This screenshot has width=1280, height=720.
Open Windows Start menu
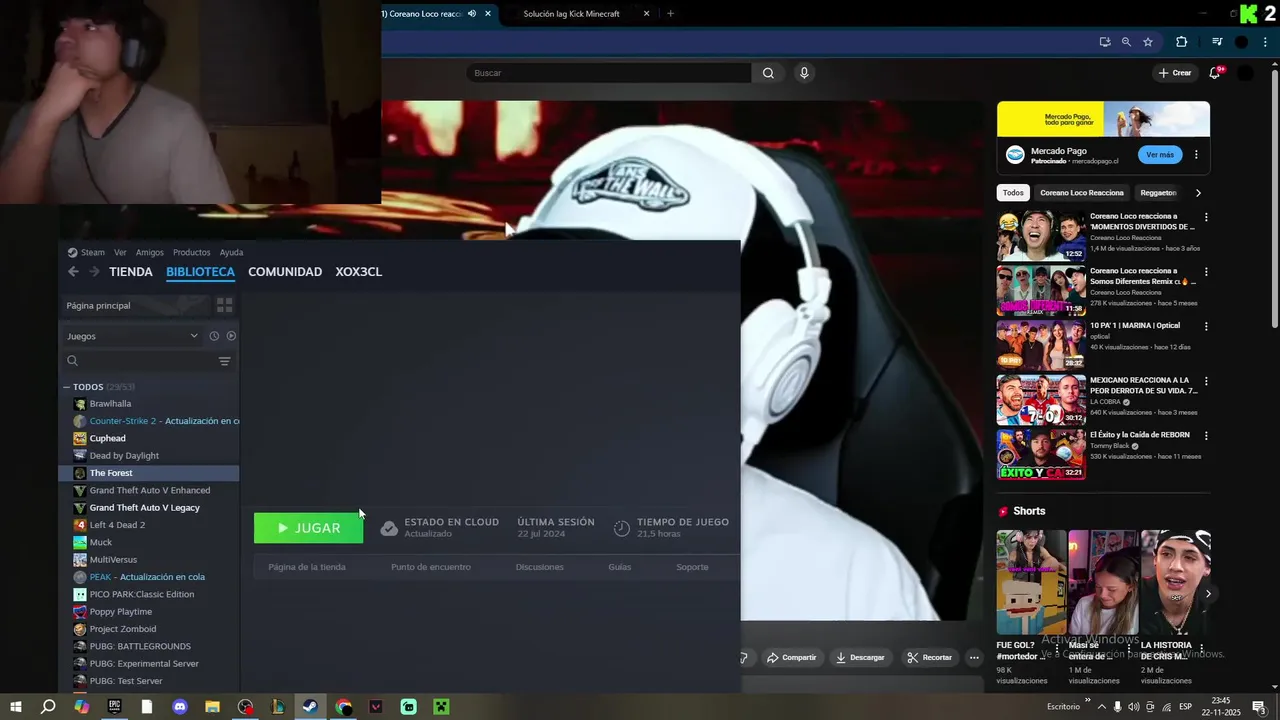click(15, 707)
